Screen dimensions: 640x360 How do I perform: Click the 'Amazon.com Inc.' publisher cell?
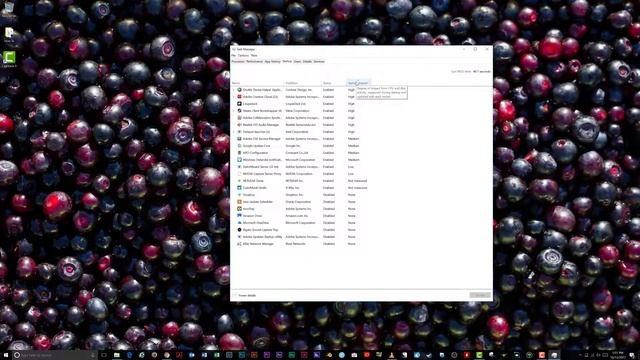pos(296,216)
